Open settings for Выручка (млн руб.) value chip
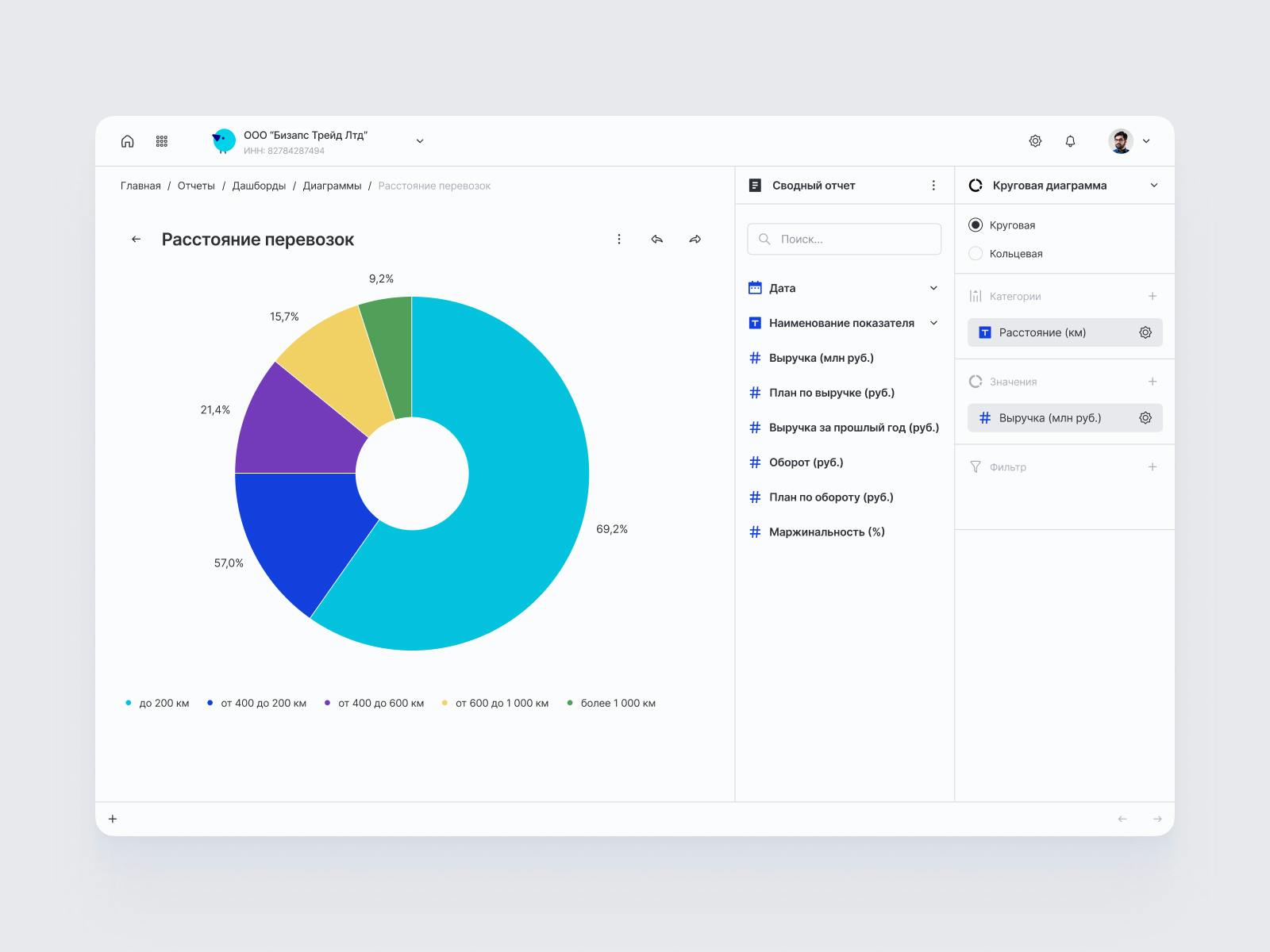Viewport: 1270px width, 952px height. pyautogui.click(x=1145, y=418)
